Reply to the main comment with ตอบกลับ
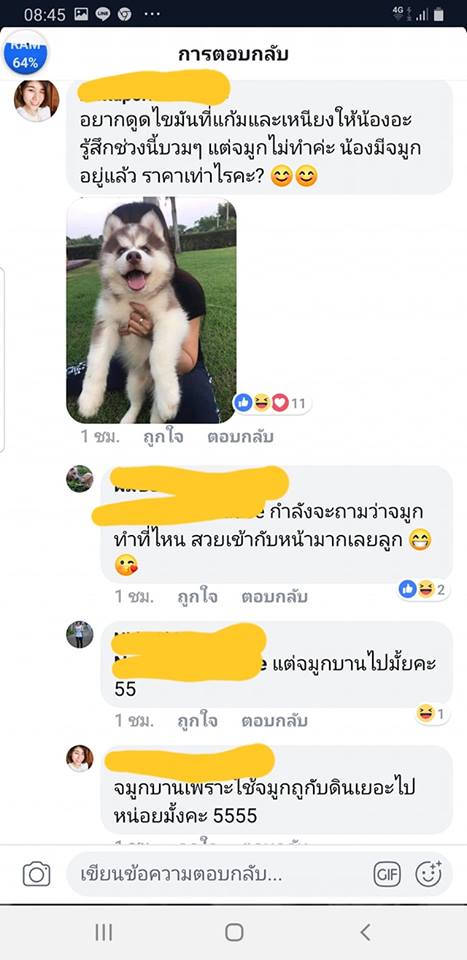This screenshot has height=960, width=467. (x=240, y=437)
